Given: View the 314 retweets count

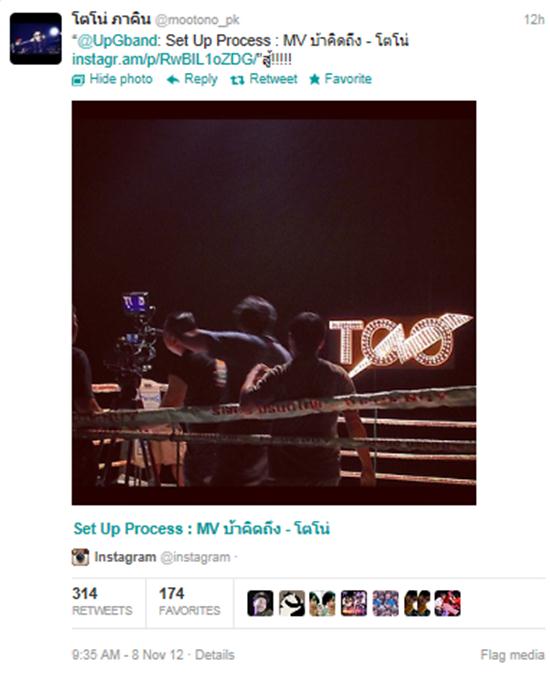Looking at the screenshot, I should 102,601.
